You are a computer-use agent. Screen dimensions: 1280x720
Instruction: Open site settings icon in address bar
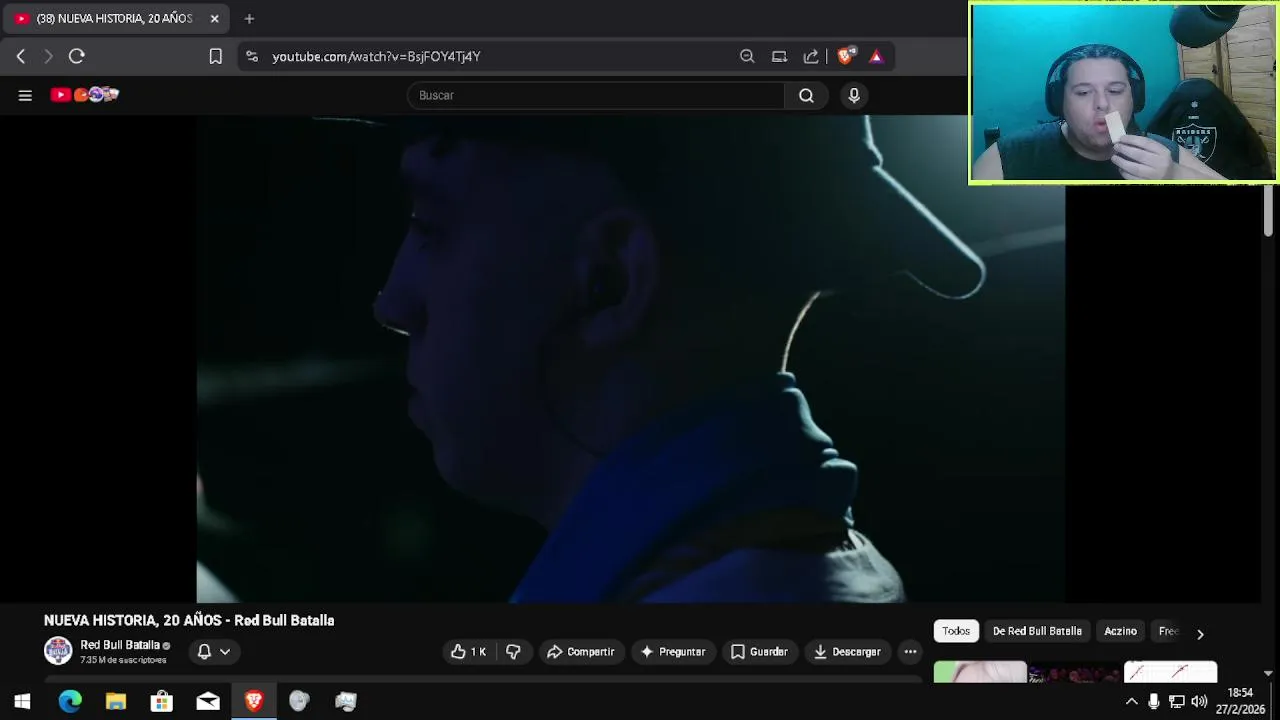(x=251, y=57)
